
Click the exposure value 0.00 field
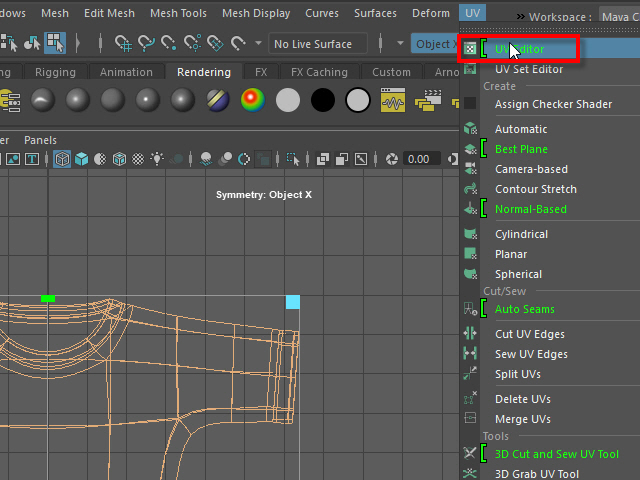click(x=418, y=159)
